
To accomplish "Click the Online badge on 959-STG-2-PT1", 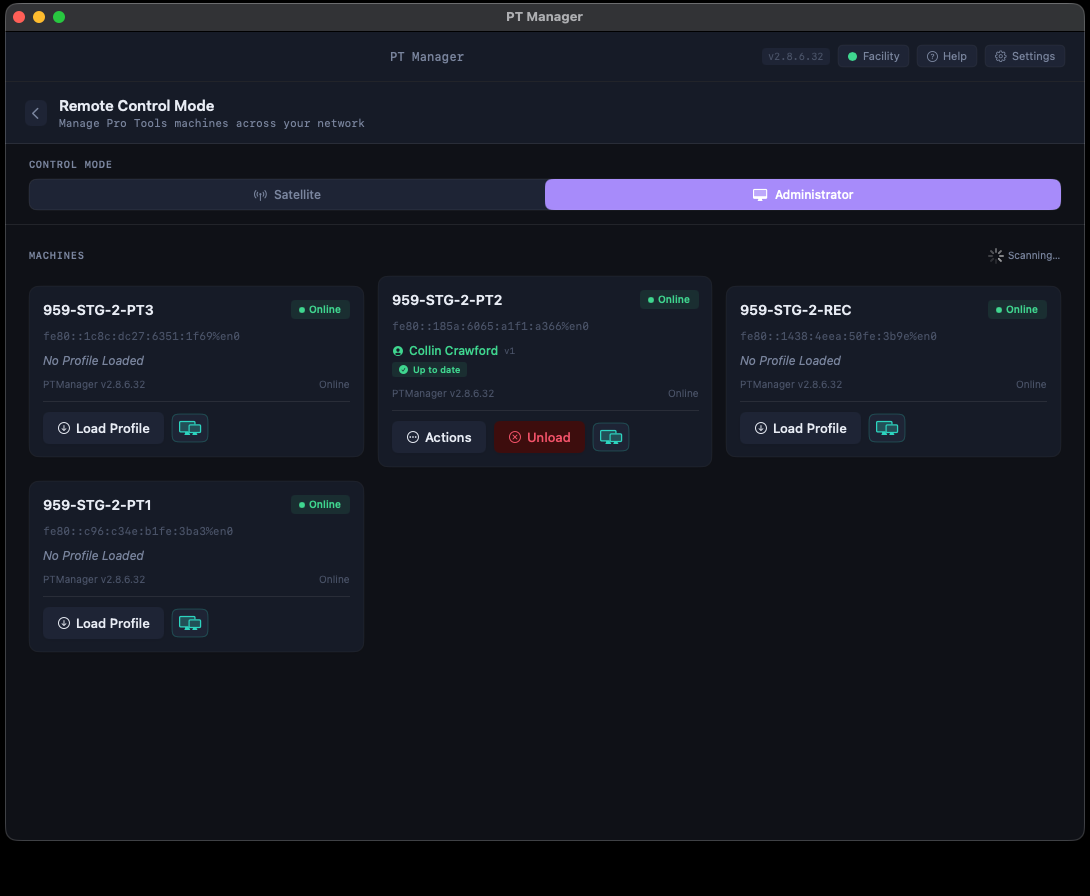I will point(320,505).
